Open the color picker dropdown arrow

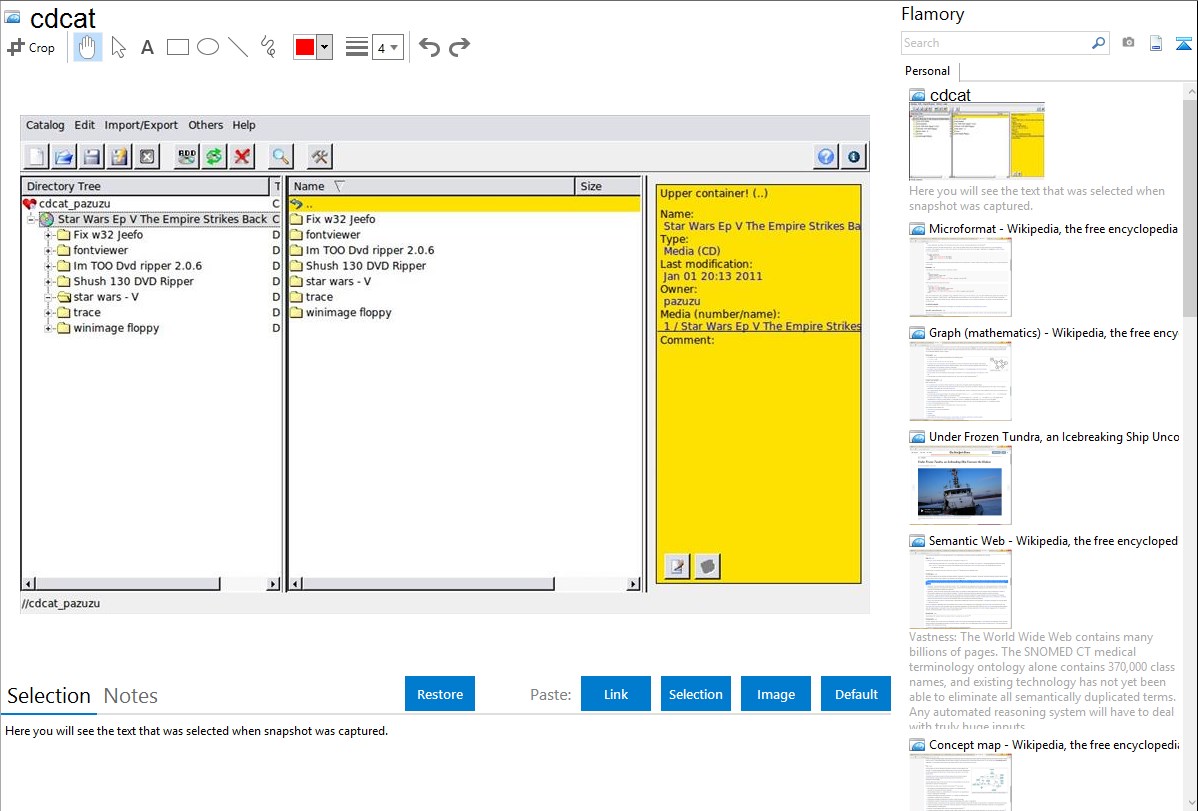click(324, 47)
